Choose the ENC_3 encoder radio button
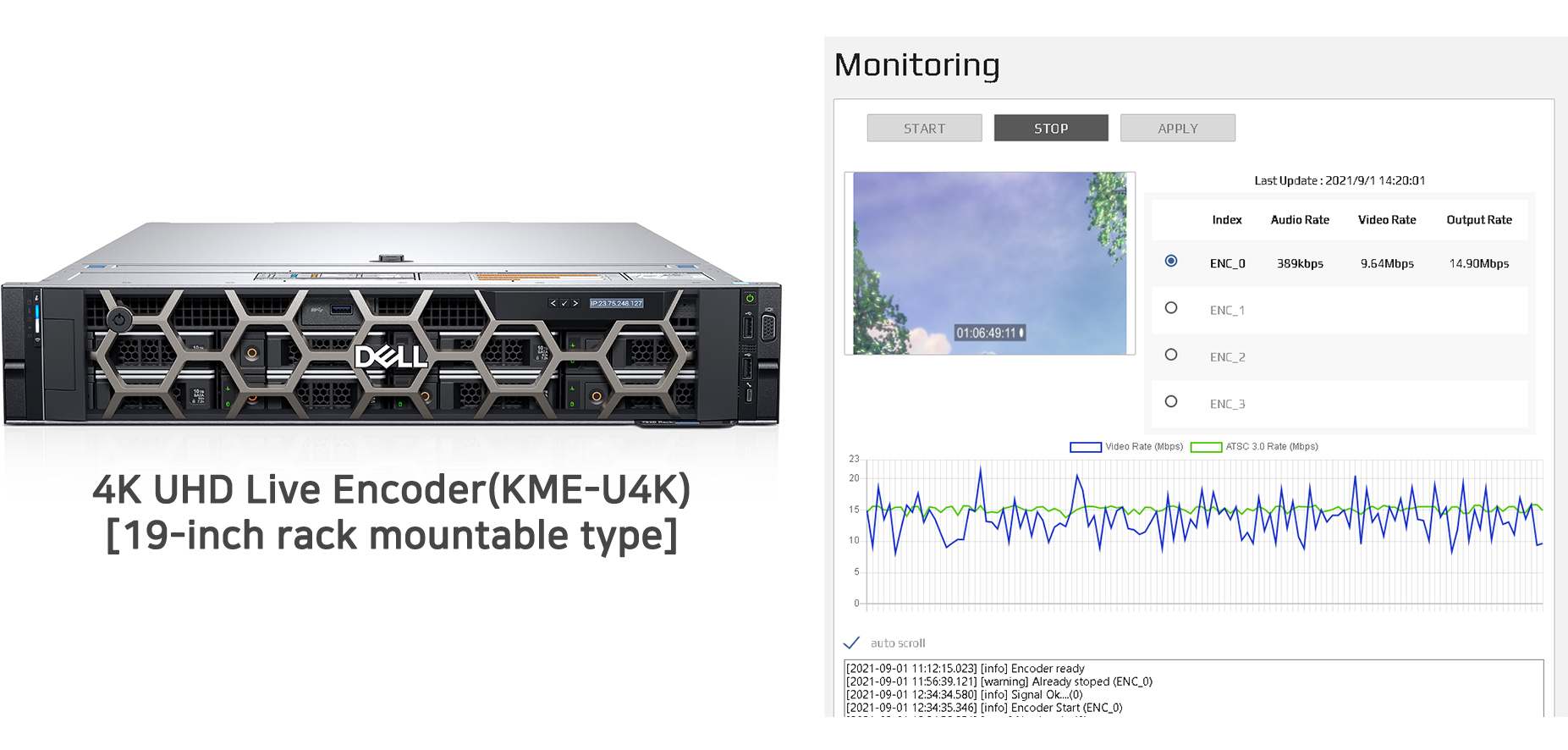 tap(1171, 401)
